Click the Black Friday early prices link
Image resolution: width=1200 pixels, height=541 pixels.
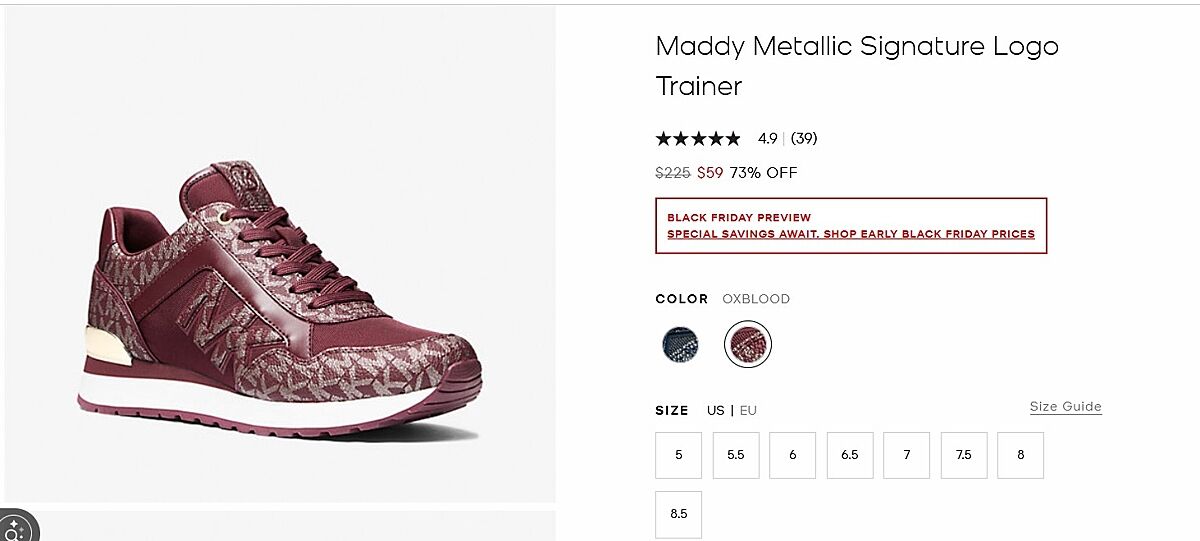pyautogui.click(x=850, y=234)
